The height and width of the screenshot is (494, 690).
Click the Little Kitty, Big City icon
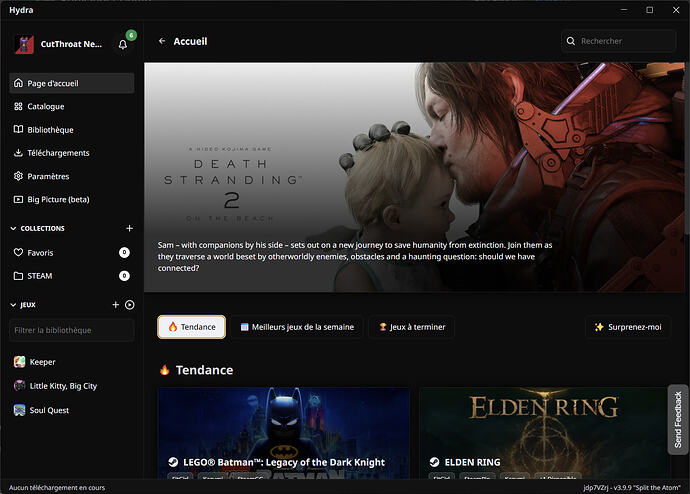pyautogui.click(x=19, y=386)
